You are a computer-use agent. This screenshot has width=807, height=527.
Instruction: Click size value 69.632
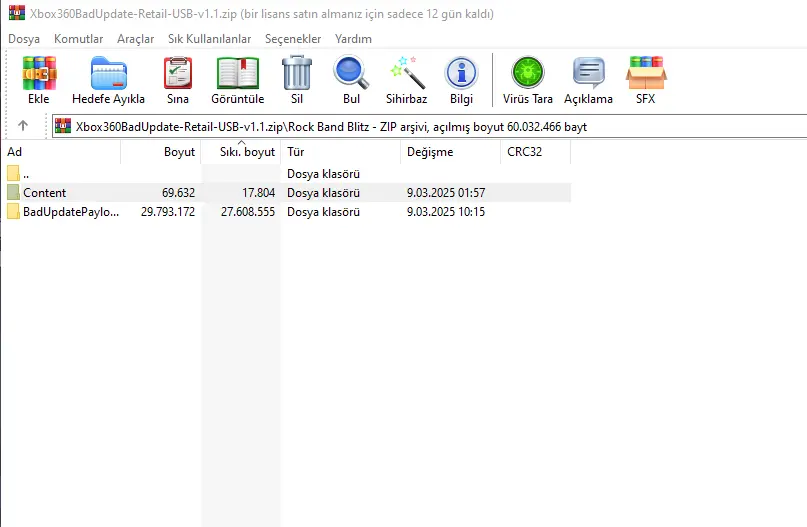pyautogui.click(x=179, y=193)
